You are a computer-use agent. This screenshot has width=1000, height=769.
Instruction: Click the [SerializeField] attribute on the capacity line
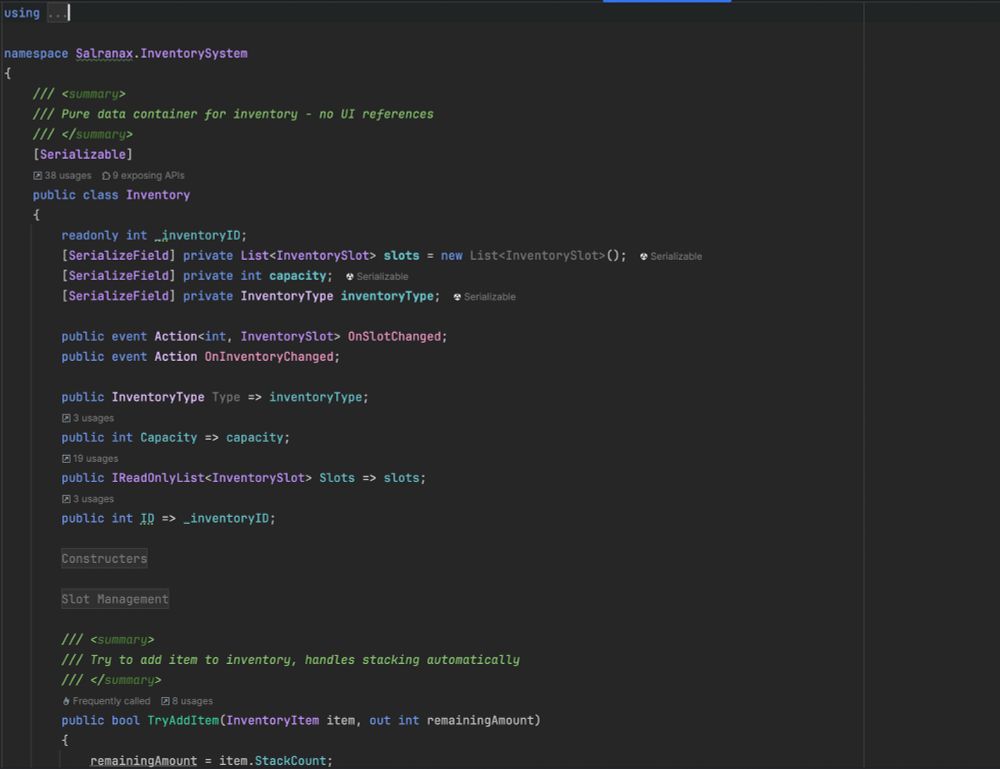tap(118, 275)
